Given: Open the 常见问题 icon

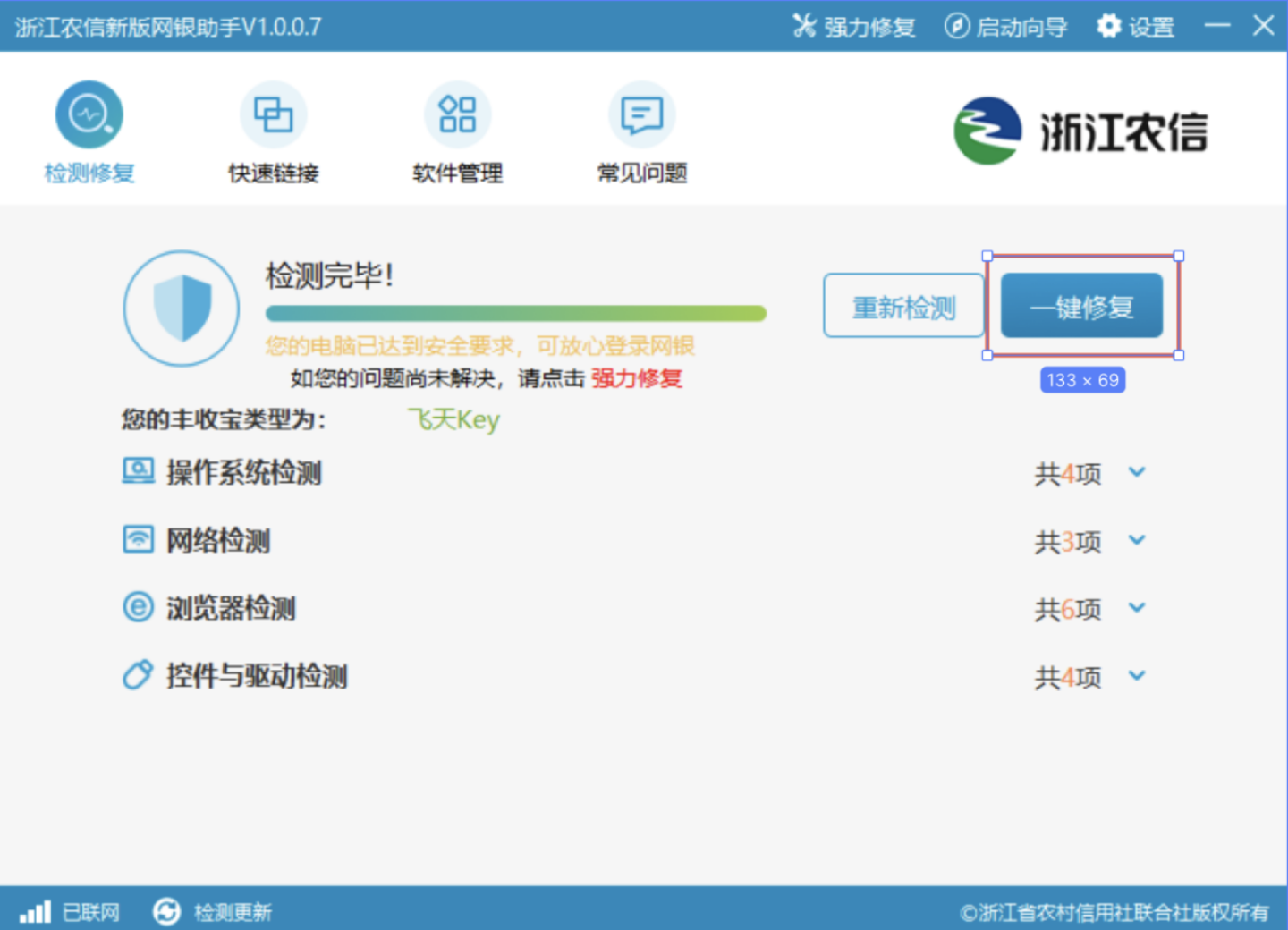Looking at the screenshot, I should 641,114.
